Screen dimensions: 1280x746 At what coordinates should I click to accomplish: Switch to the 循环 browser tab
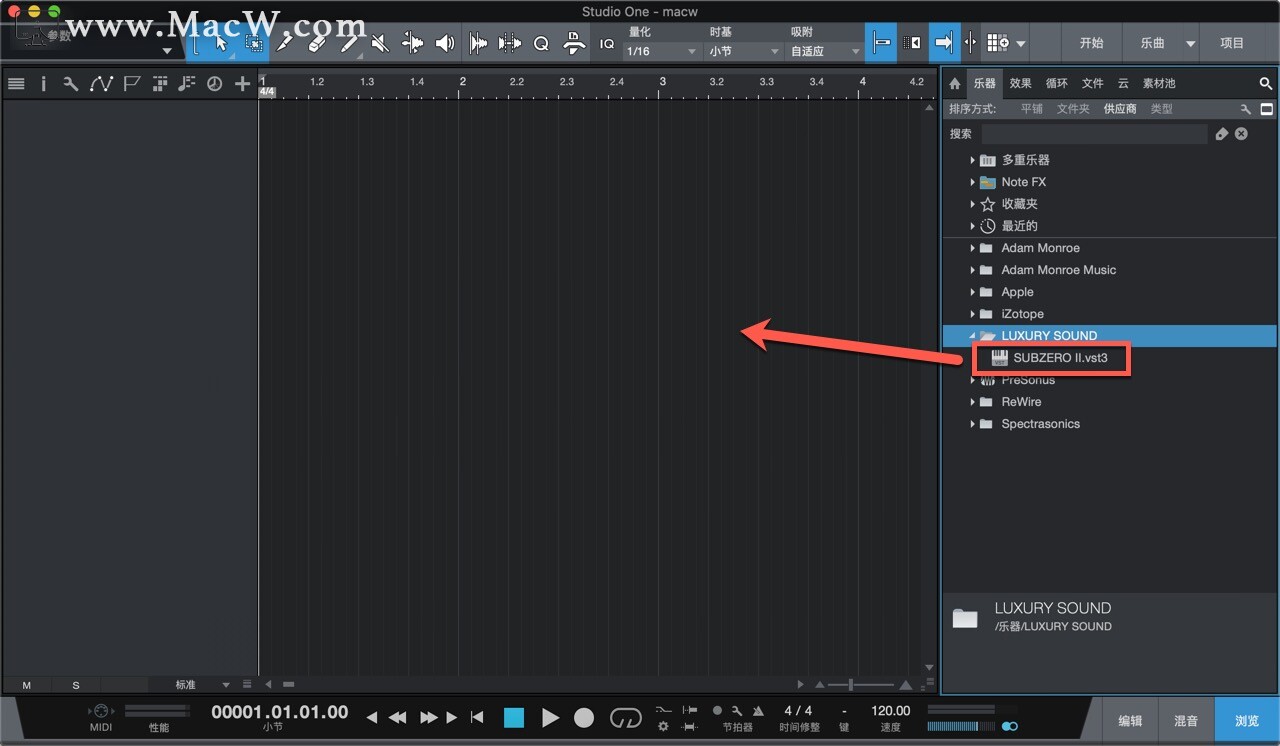pyautogui.click(x=1057, y=84)
